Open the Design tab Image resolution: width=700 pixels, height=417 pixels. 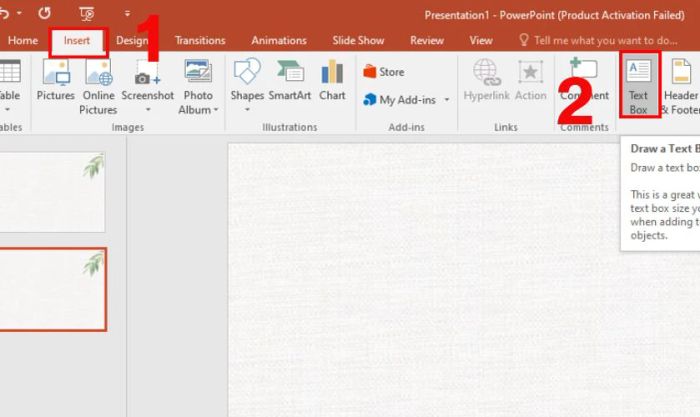132,41
